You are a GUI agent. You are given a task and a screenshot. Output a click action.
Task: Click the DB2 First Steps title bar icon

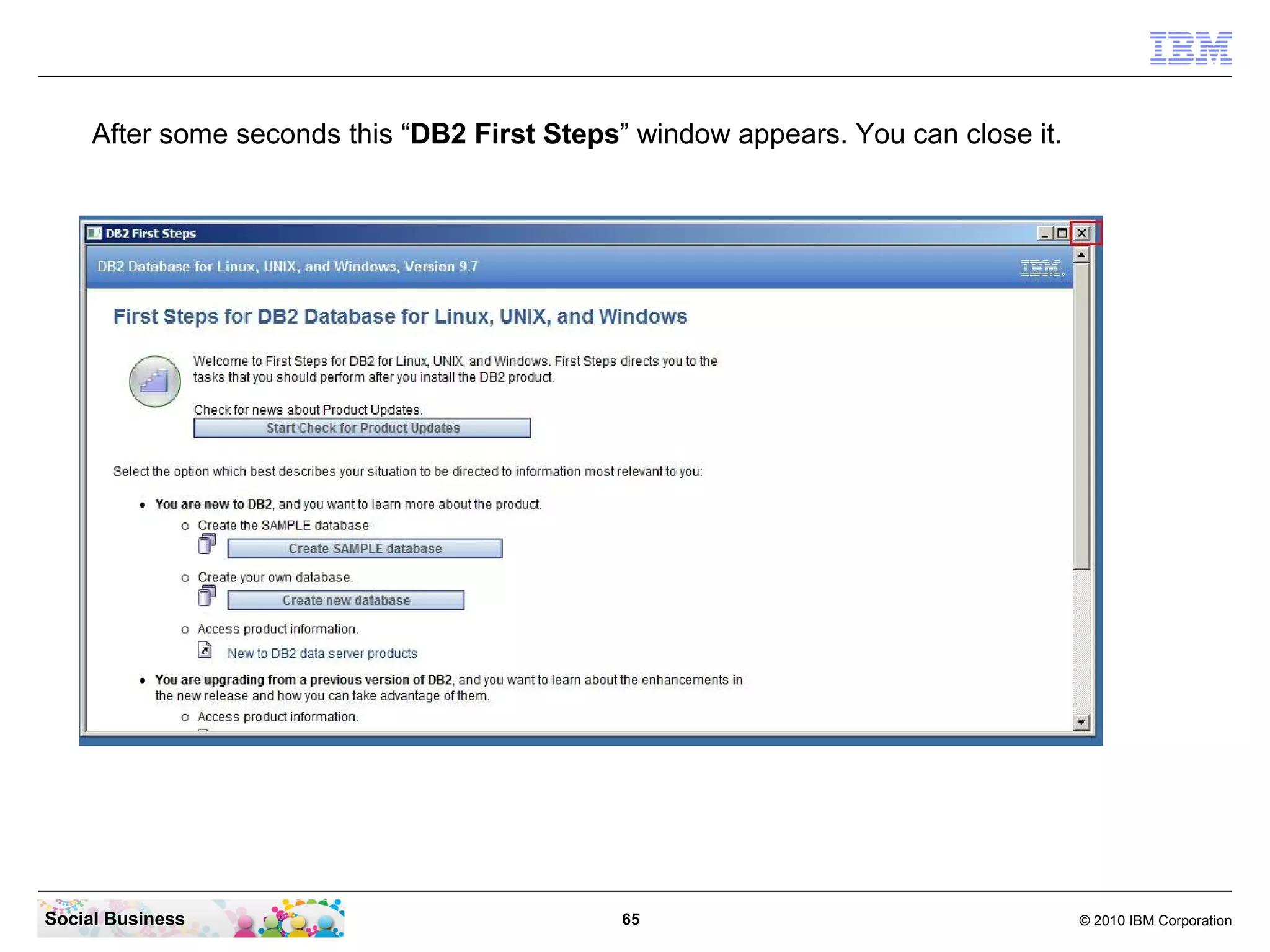pyautogui.click(x=94, y=233)
